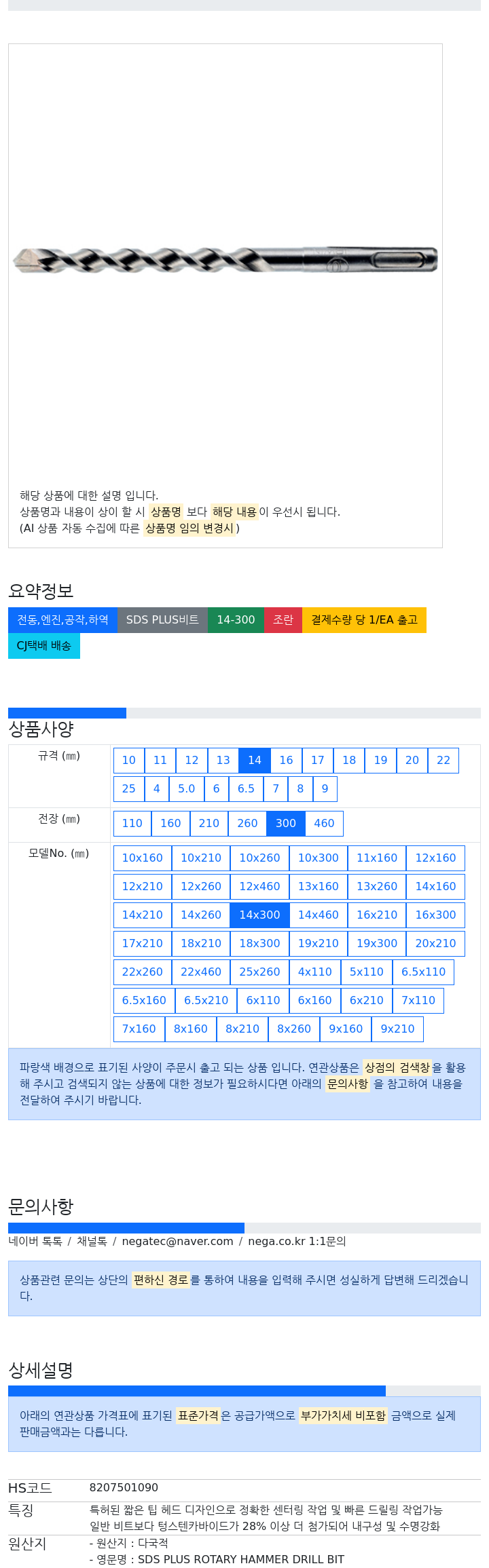Viewport: 489px width, 1568px height.
Task: Click the yellow 결제수량 당 1/EA 출고 badge
Action: [364, 620]
